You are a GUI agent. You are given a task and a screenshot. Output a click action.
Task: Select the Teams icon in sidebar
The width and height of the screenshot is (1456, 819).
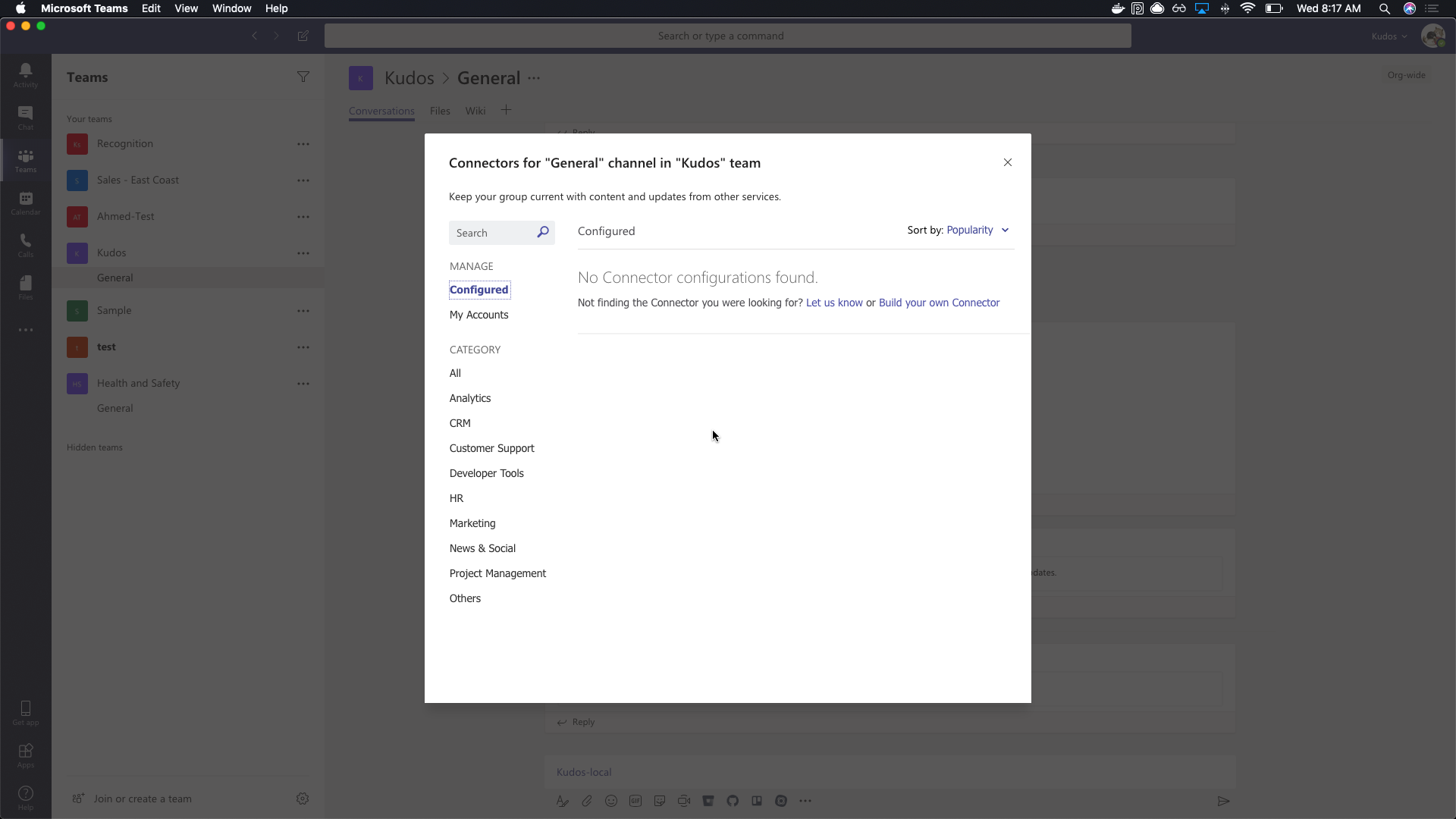26,160
